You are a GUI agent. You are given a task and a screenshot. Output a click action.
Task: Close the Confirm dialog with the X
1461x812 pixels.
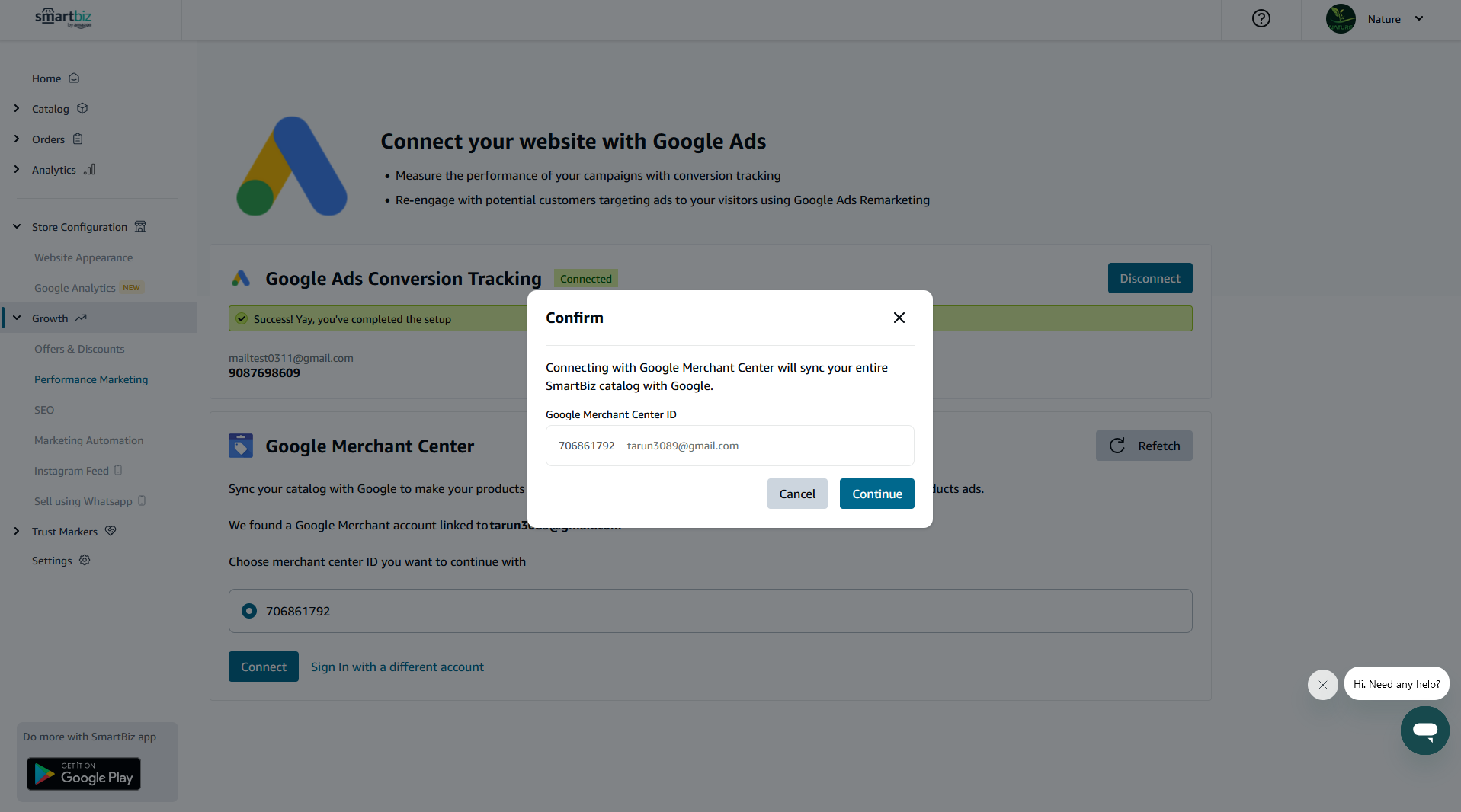click(x=899, y=318)
